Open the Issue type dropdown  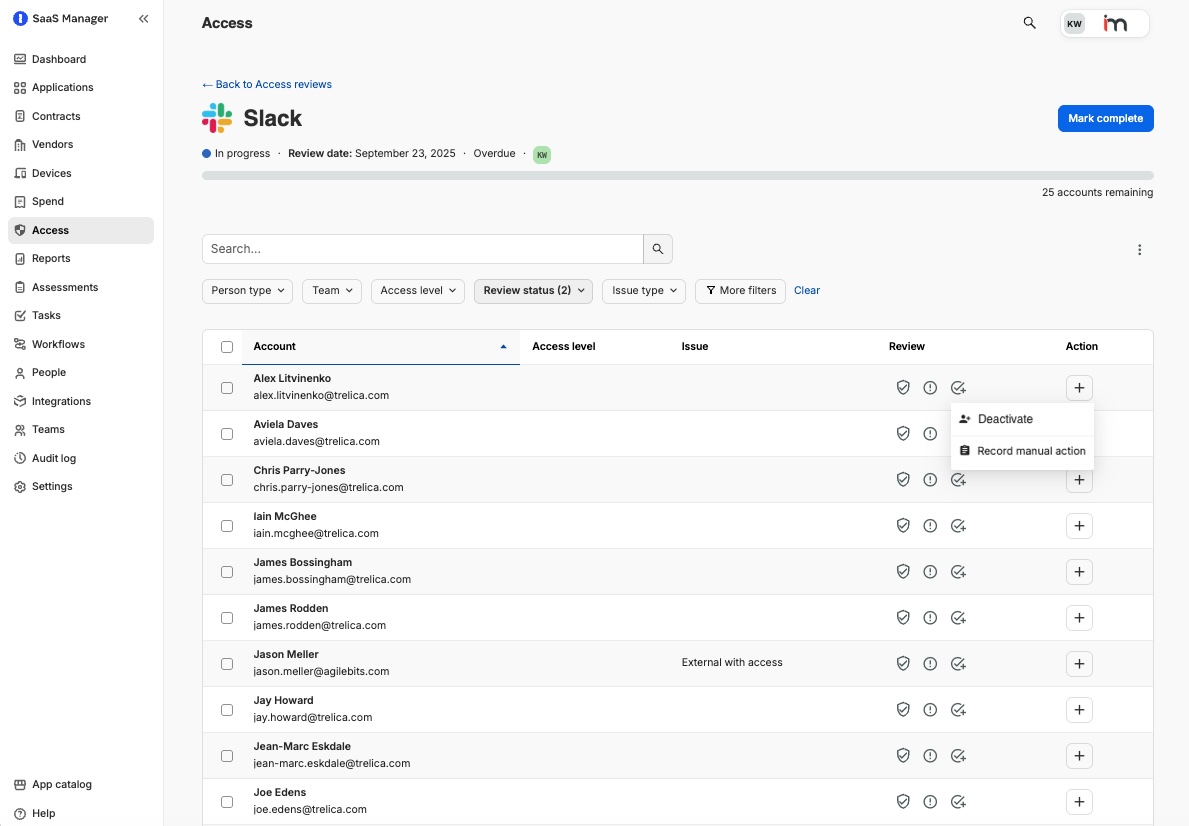click(x=643, y=290)
